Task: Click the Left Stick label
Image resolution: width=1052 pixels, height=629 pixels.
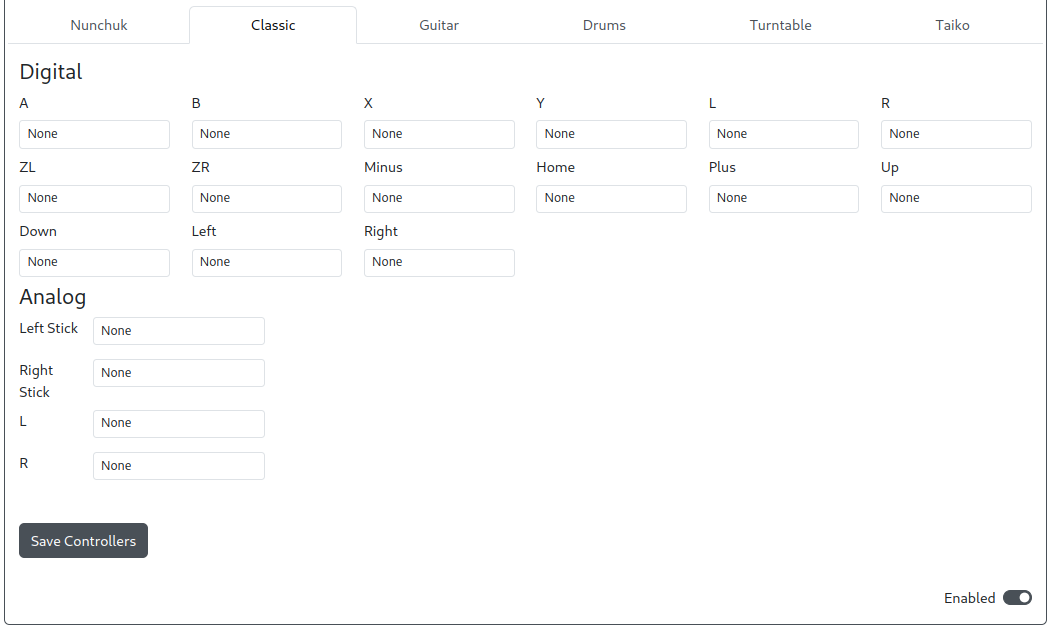Action: coord(48,329)
